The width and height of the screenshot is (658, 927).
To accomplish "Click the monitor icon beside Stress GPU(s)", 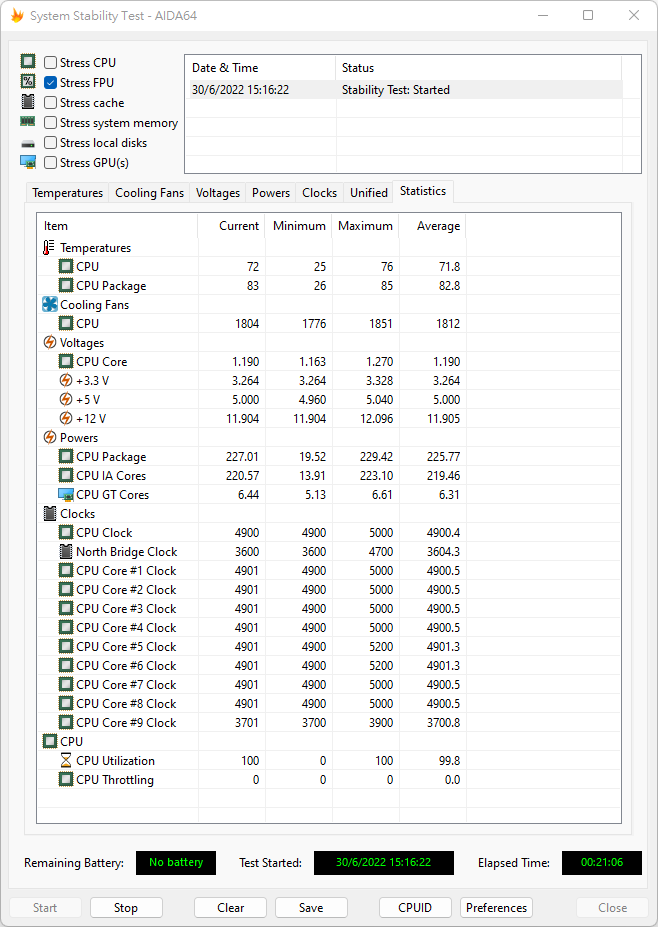I will click(28, 162).
